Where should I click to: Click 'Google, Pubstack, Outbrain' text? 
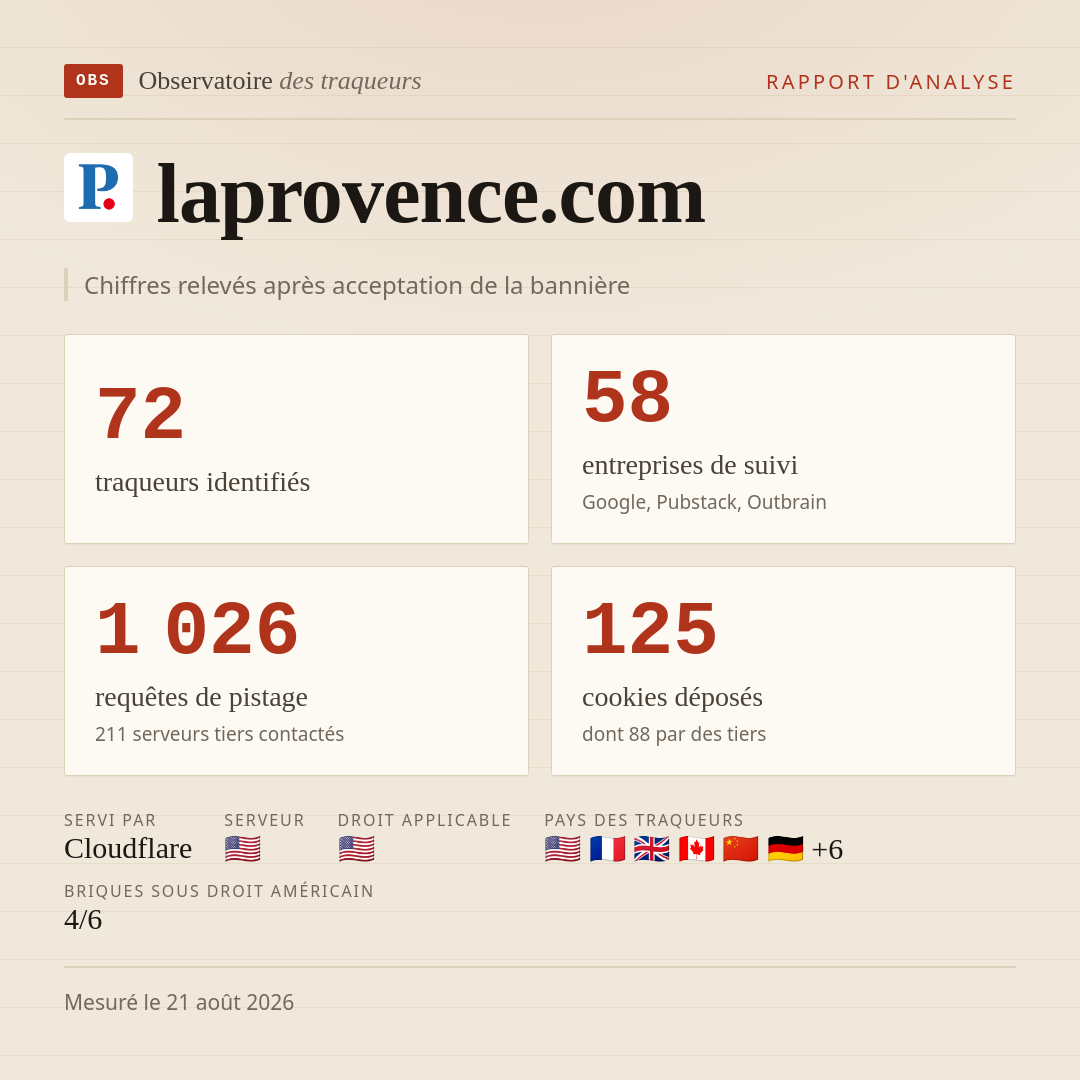704,502
